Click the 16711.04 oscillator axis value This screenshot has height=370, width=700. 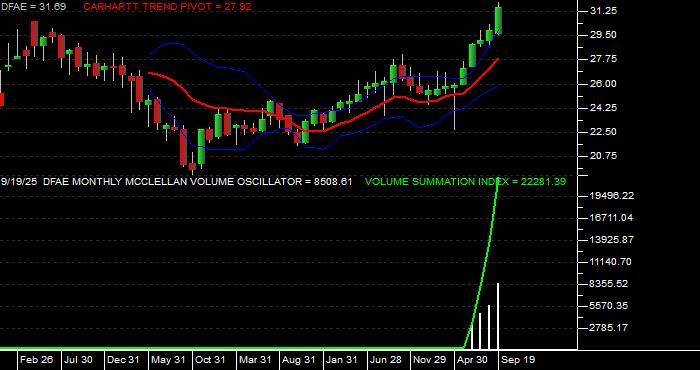612,218
